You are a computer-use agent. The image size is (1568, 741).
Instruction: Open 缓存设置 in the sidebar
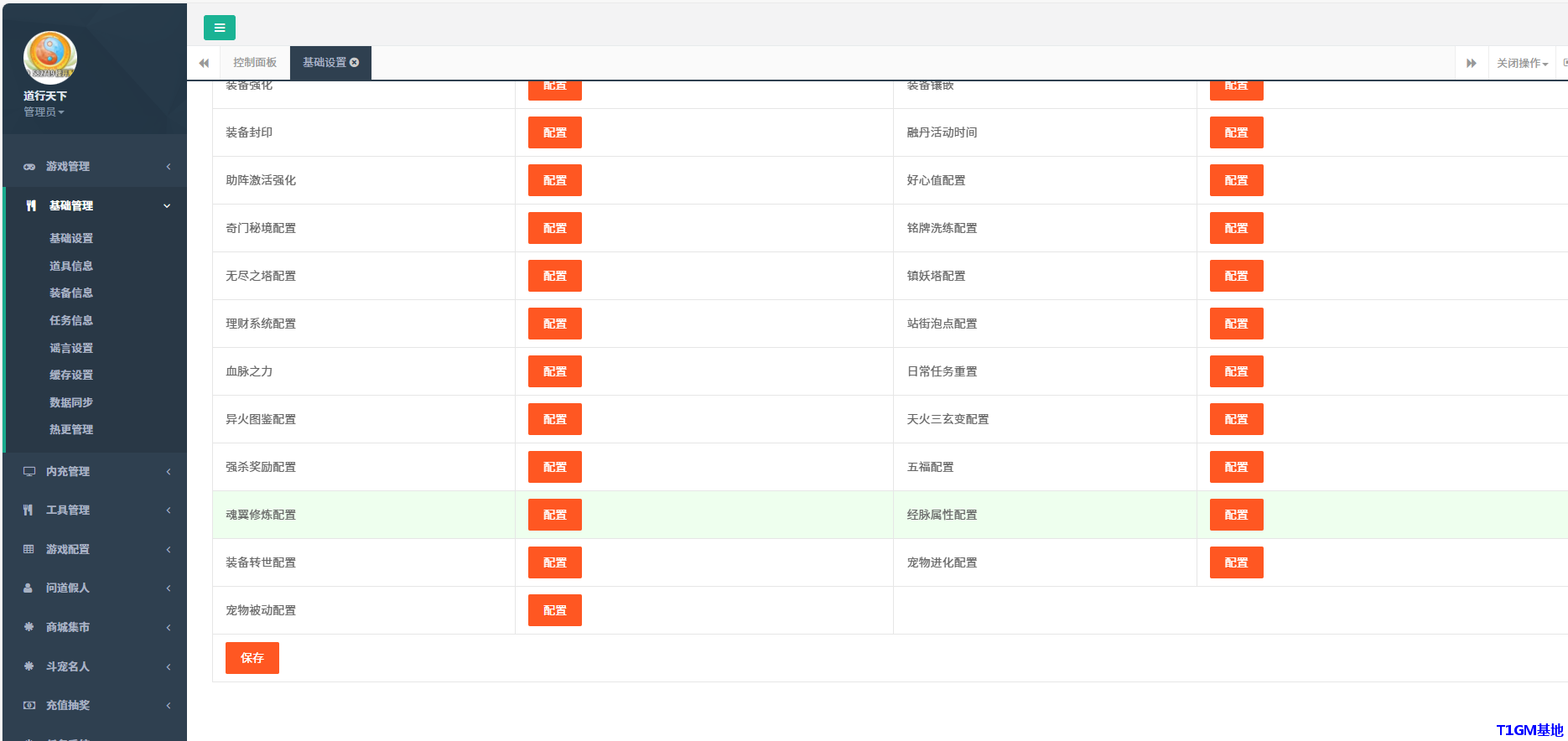(x=71, y=375)
